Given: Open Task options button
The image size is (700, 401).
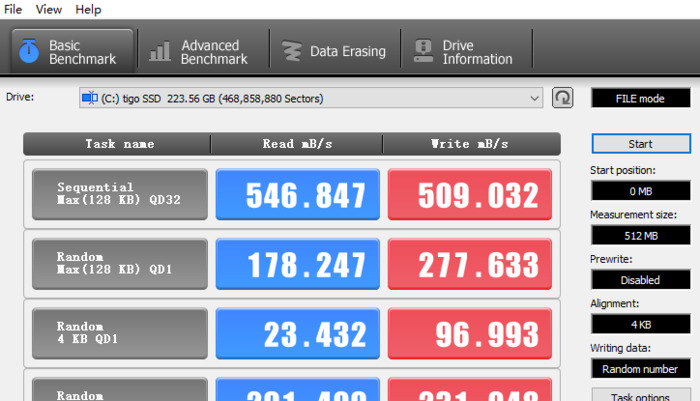Looking at the screenshot, I should tap(640, 395).
